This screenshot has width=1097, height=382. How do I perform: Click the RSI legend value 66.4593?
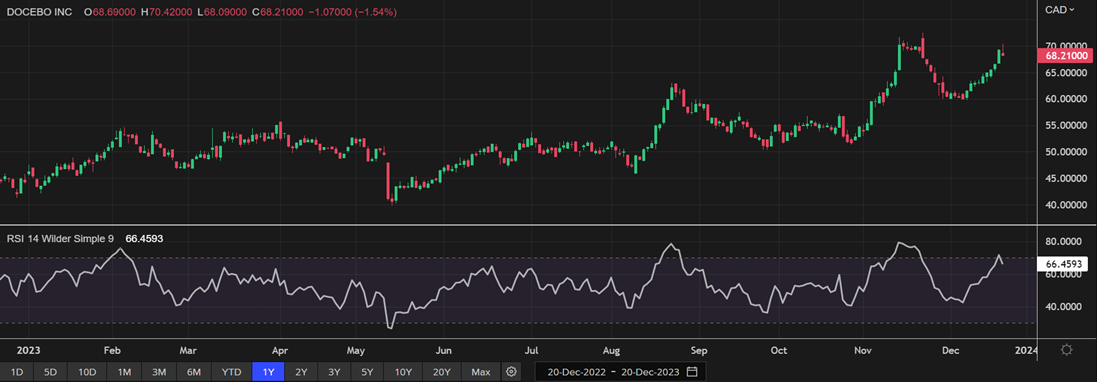pyautogui.click(x=144, y=239)
